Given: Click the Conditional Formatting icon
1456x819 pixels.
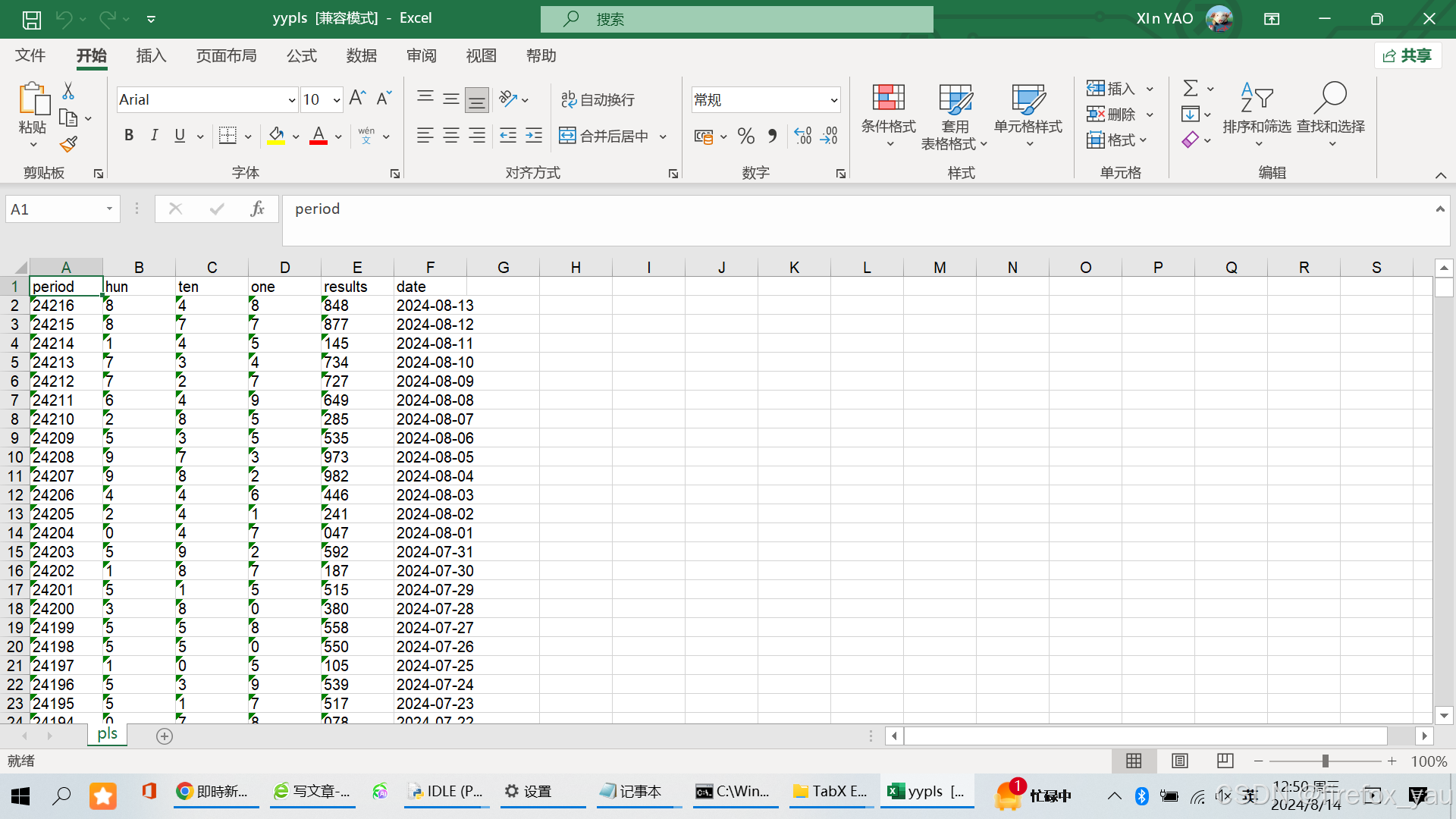Looking at the screenshot, I should [888, 99].
